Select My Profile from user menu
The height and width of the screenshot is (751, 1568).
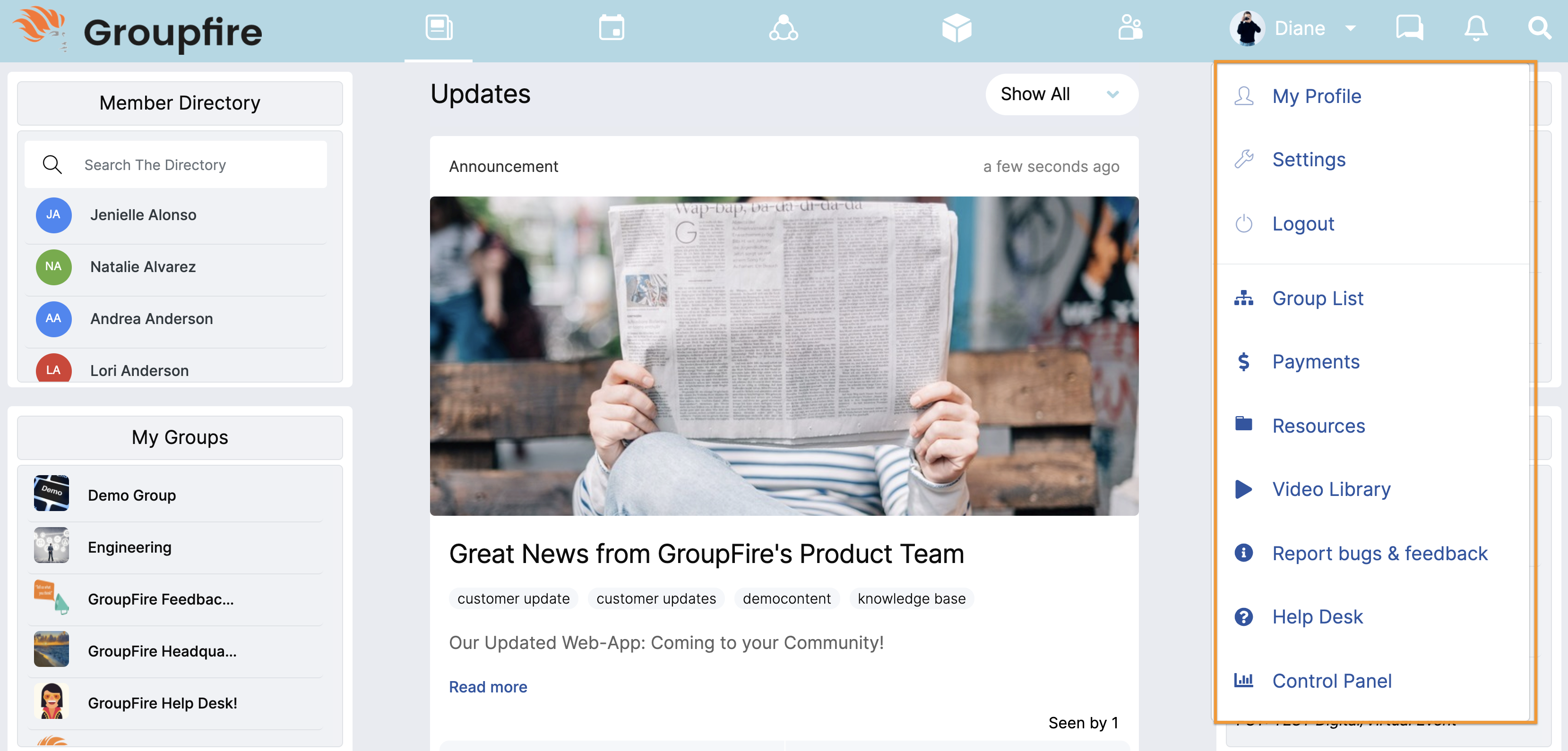(1316, 96)
